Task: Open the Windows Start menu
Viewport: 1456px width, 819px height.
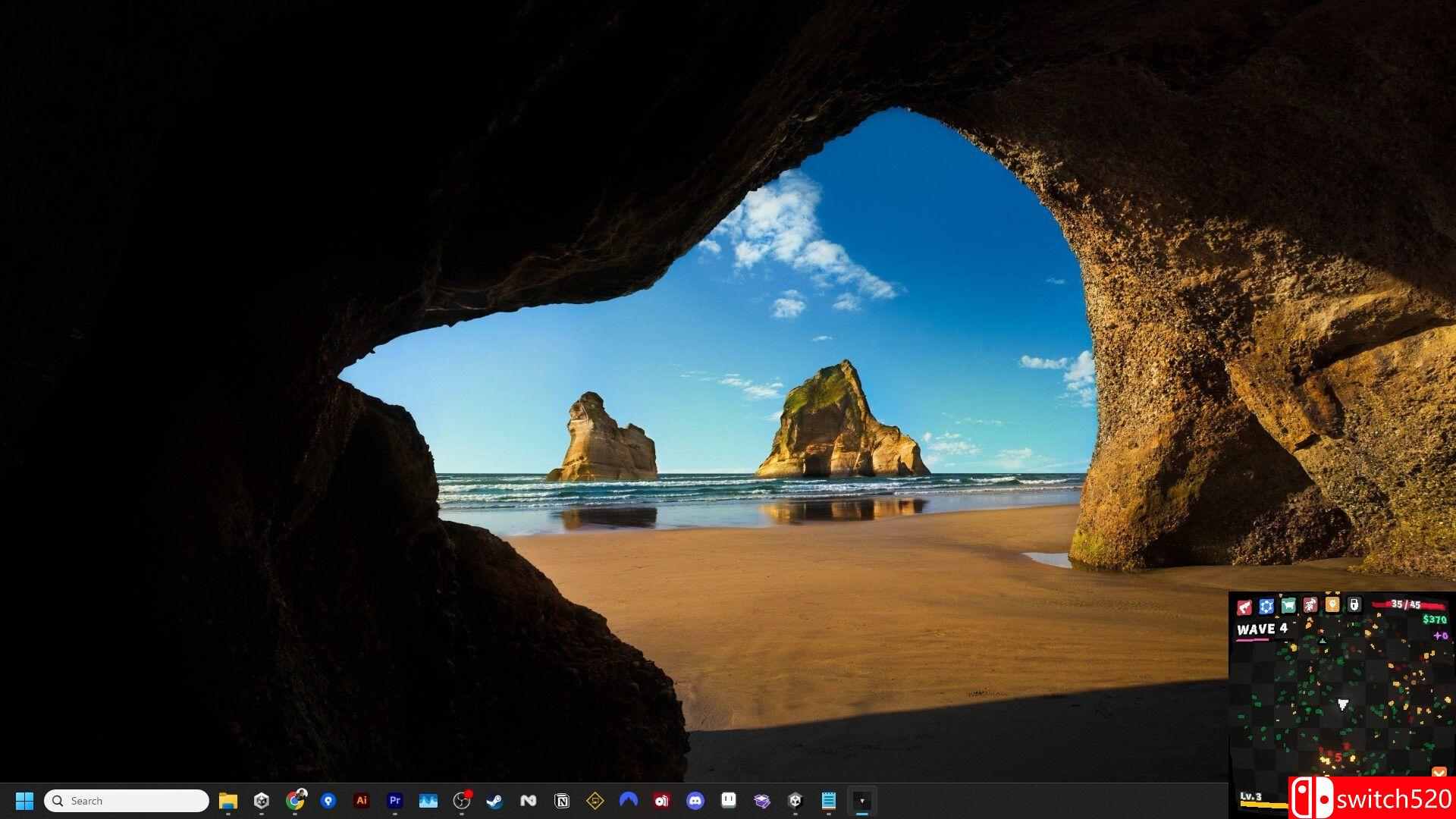Action: [x=24, y=800]
